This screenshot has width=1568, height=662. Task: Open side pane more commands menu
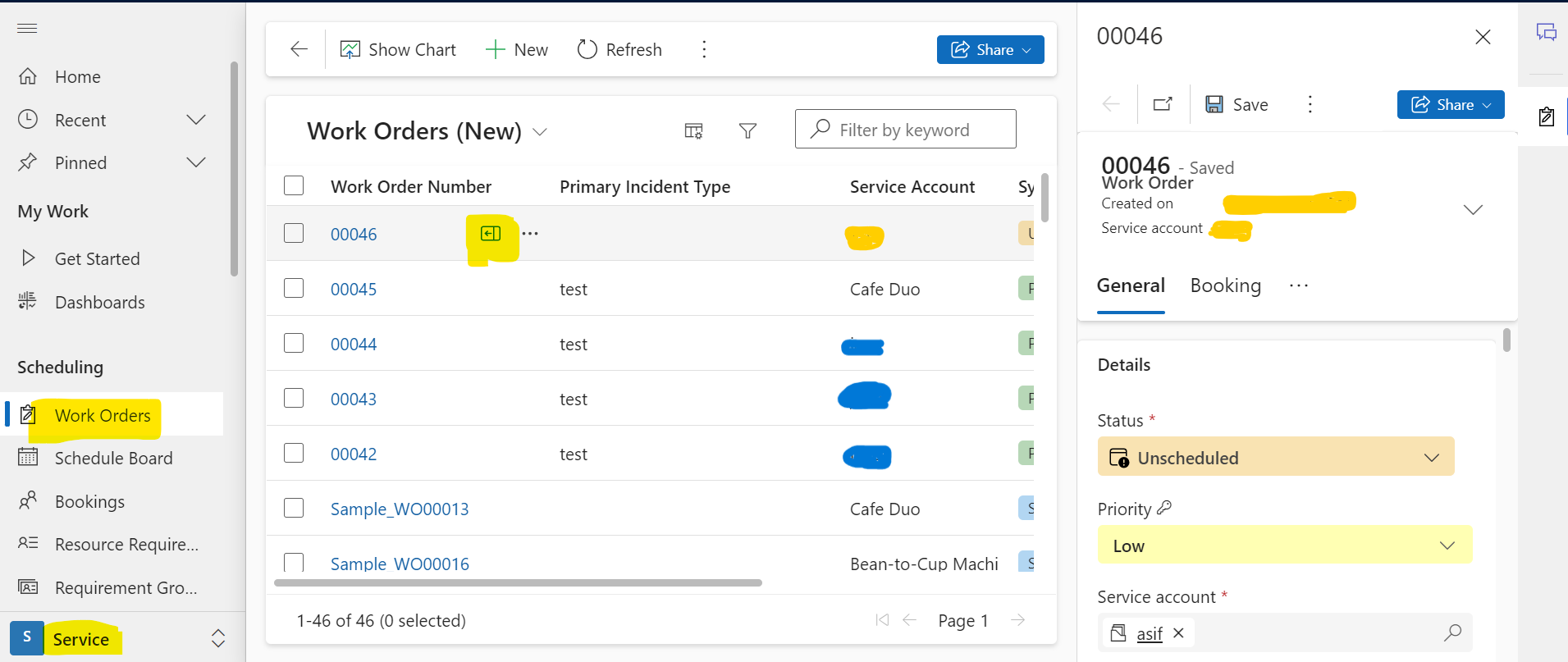1310,104
